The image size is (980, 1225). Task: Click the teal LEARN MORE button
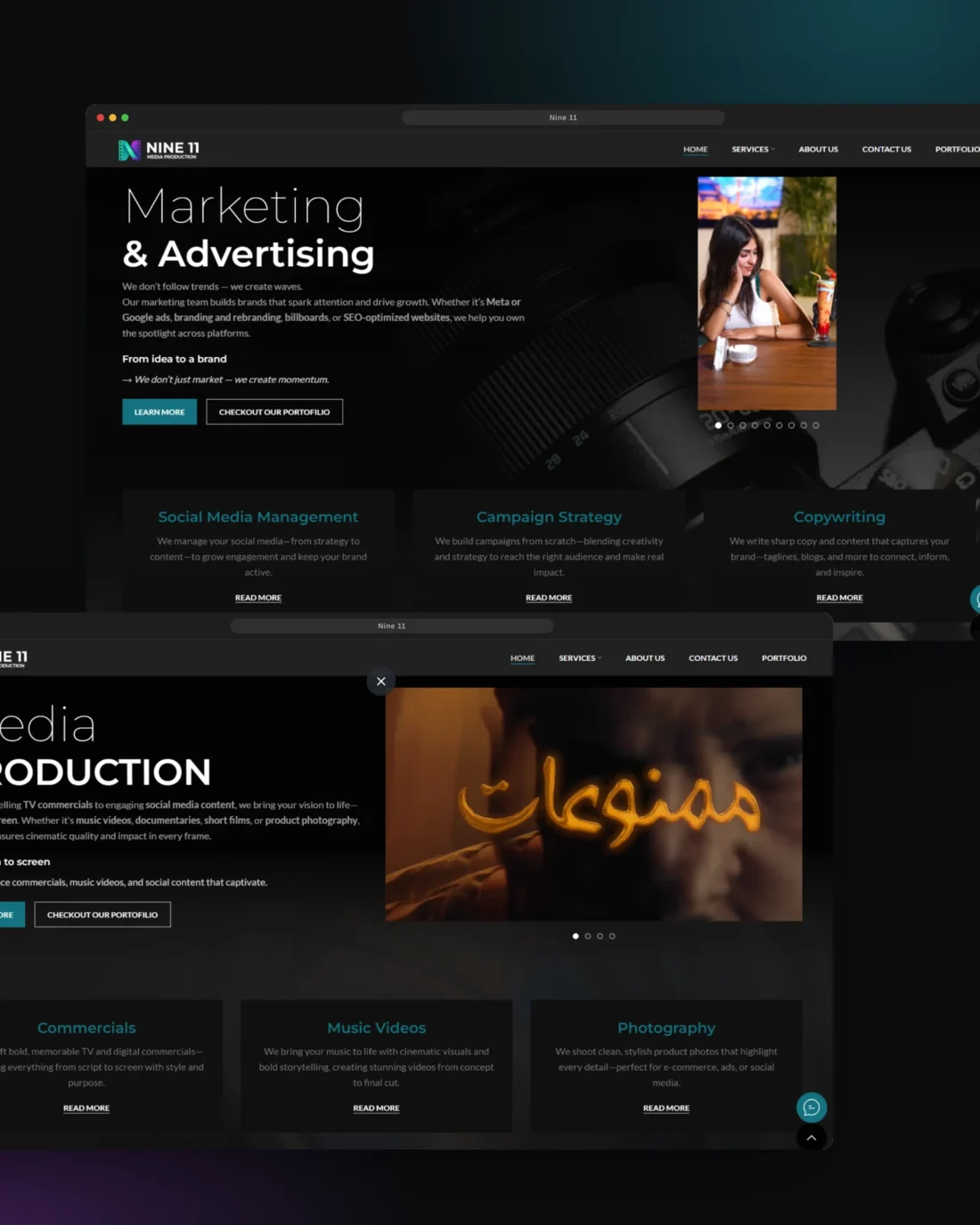point(159,412)
